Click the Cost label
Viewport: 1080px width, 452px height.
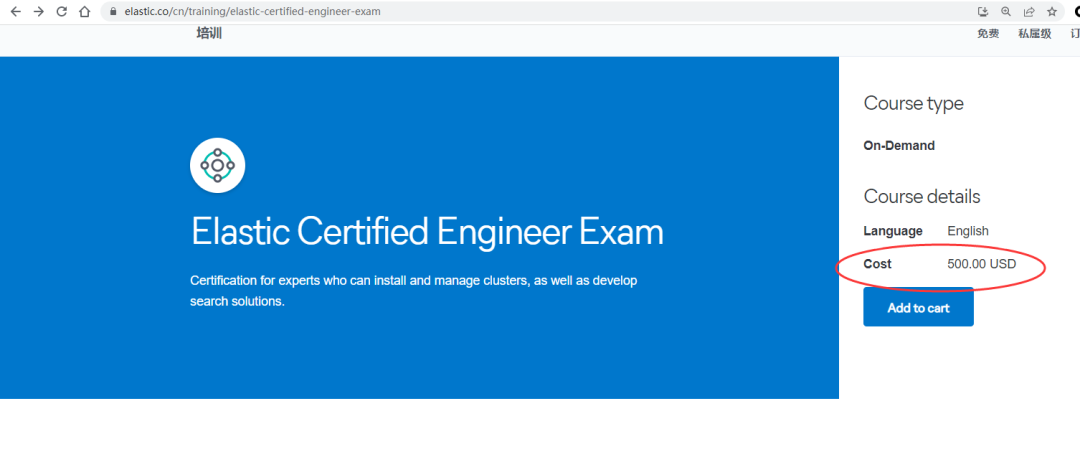click(x=878, y=264)
